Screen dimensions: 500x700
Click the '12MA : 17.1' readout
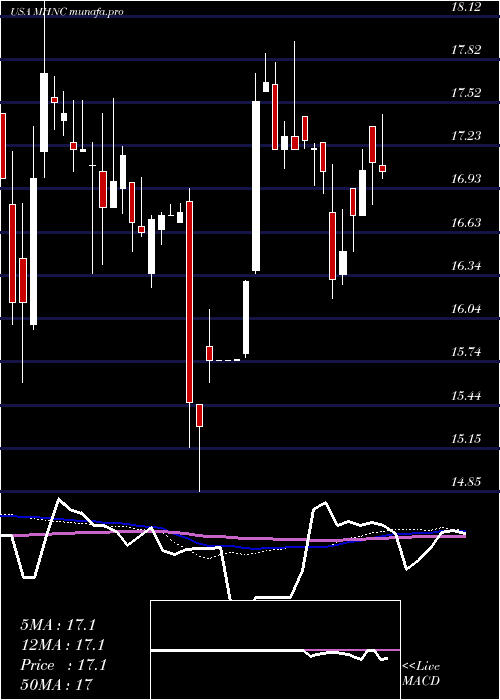point(62,645)
